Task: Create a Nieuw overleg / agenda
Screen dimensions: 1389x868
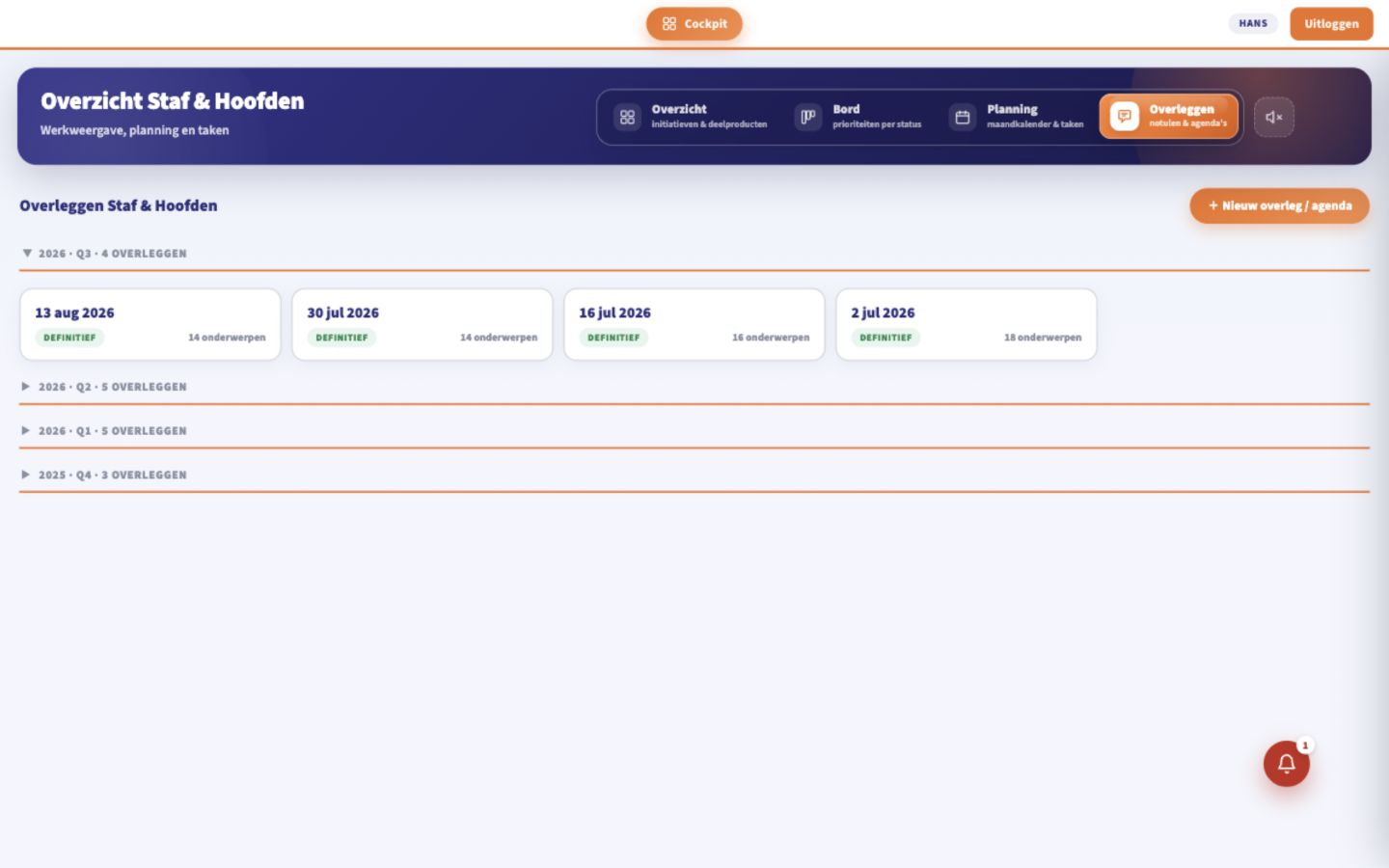Action: pos(1280,205)
